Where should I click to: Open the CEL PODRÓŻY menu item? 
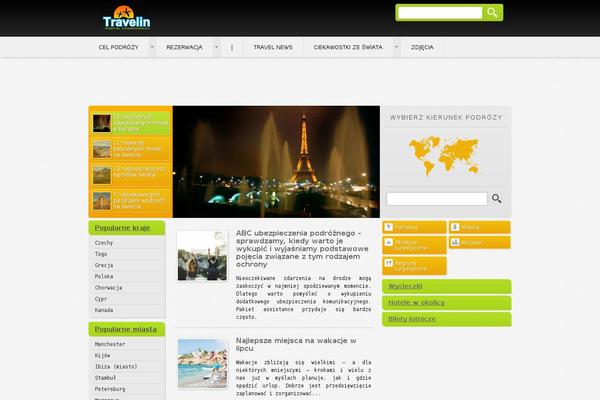[x=119, y=47]
